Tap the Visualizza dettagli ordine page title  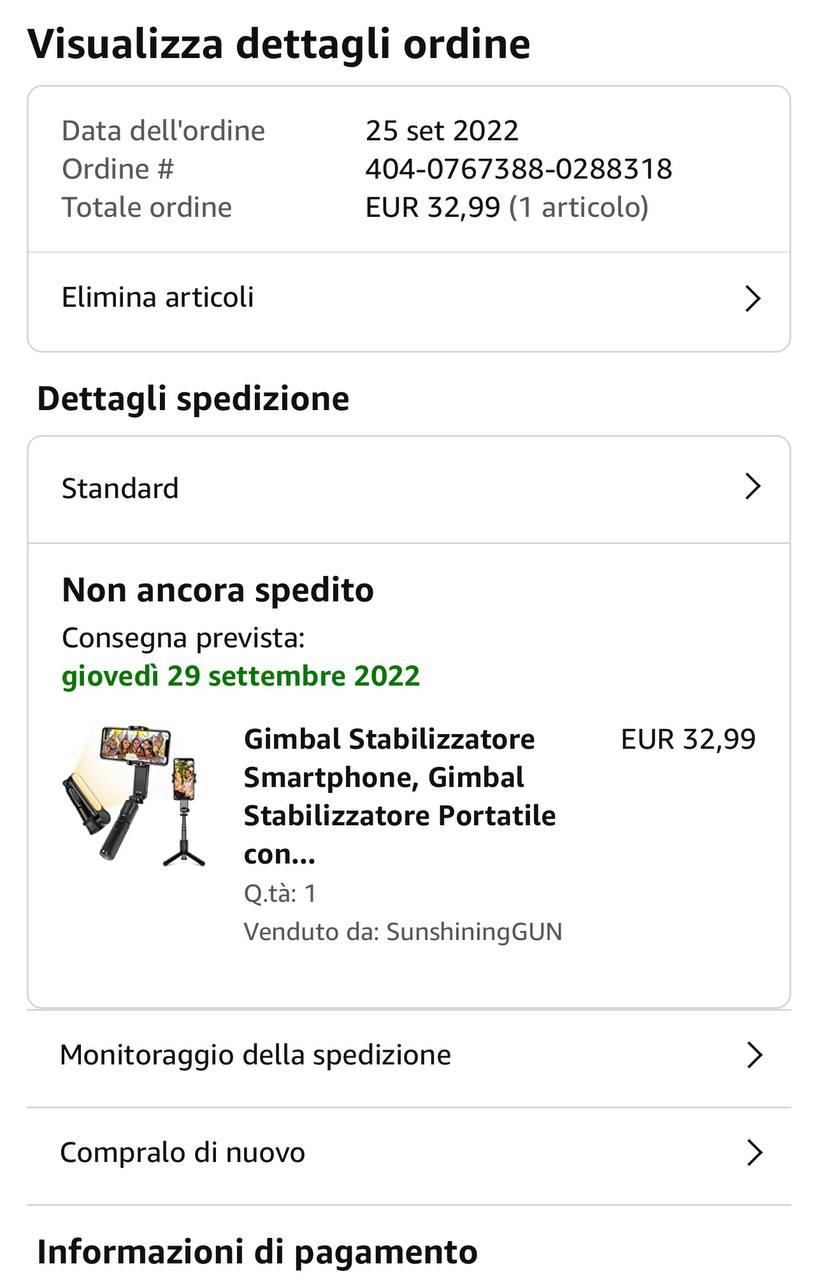click(x=278, y=44)
